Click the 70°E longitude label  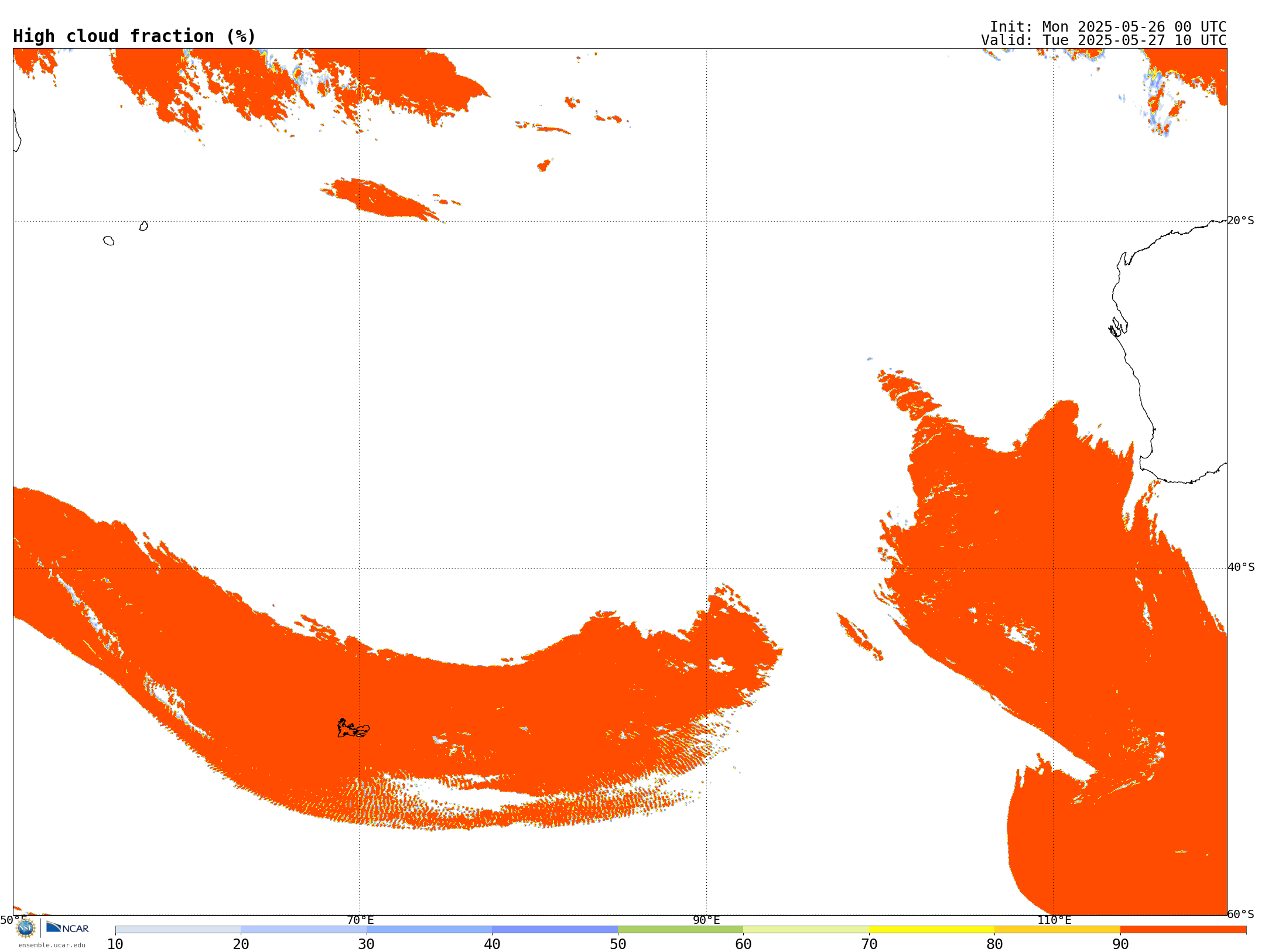pyautogui.click(x=360, y=920)
